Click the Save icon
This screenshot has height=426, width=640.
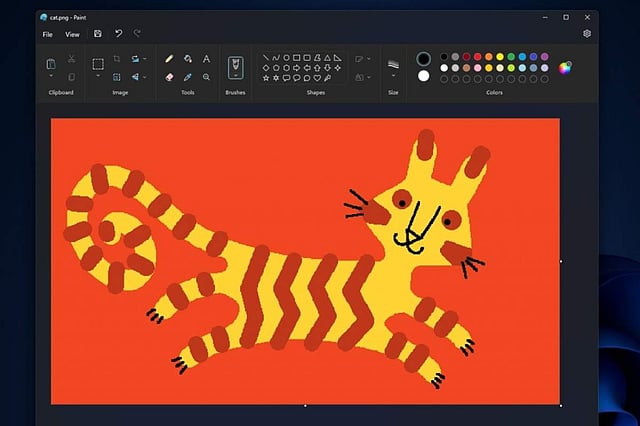(x=98, y=34)
